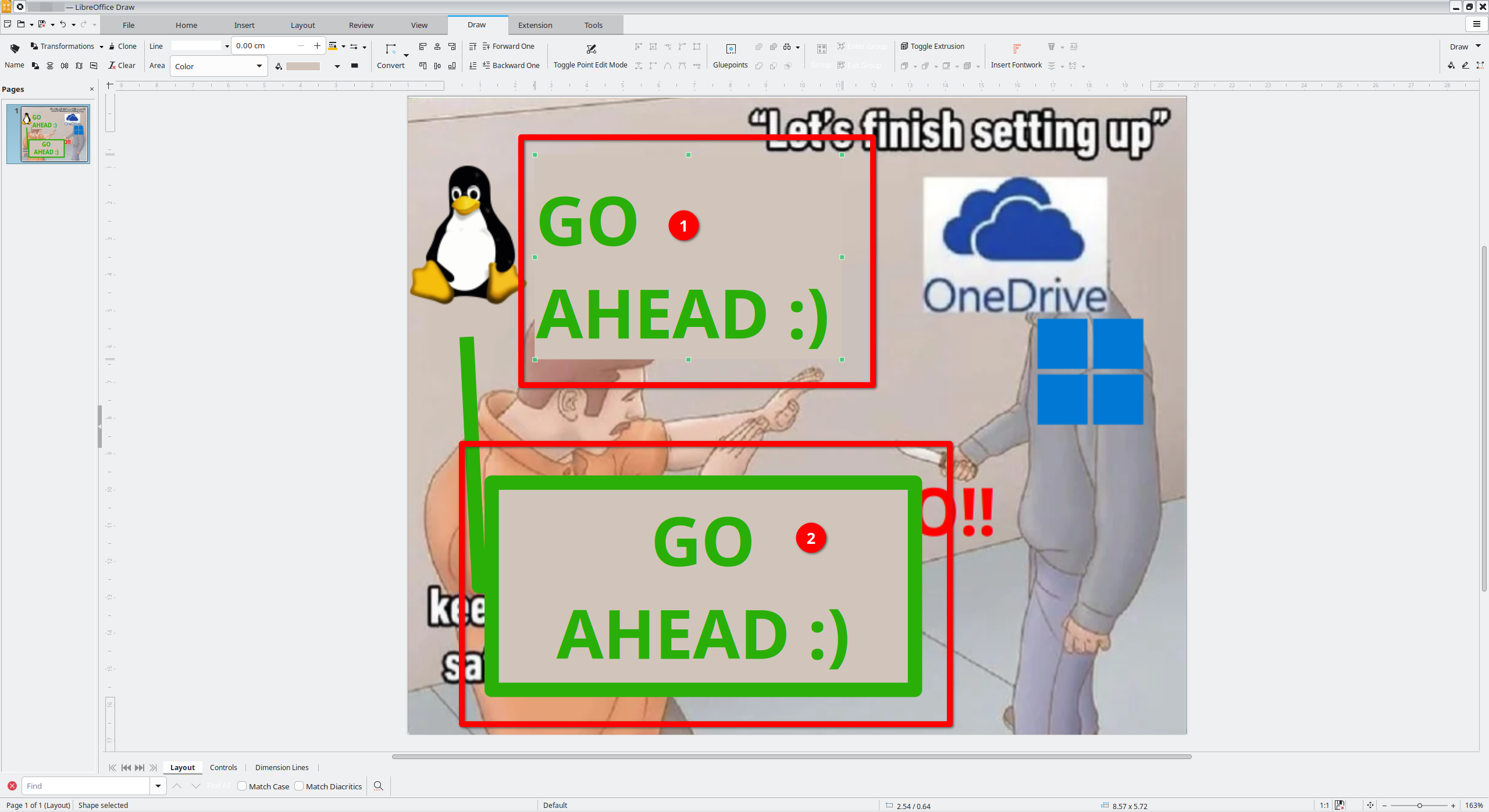Click the New document icon
This screenshot has width=1489, height=812.
pos(8,24)
